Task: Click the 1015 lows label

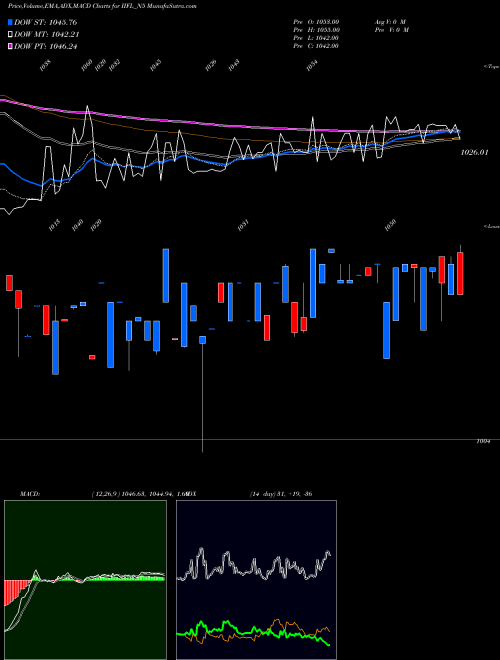Action: tap(54, 225)
